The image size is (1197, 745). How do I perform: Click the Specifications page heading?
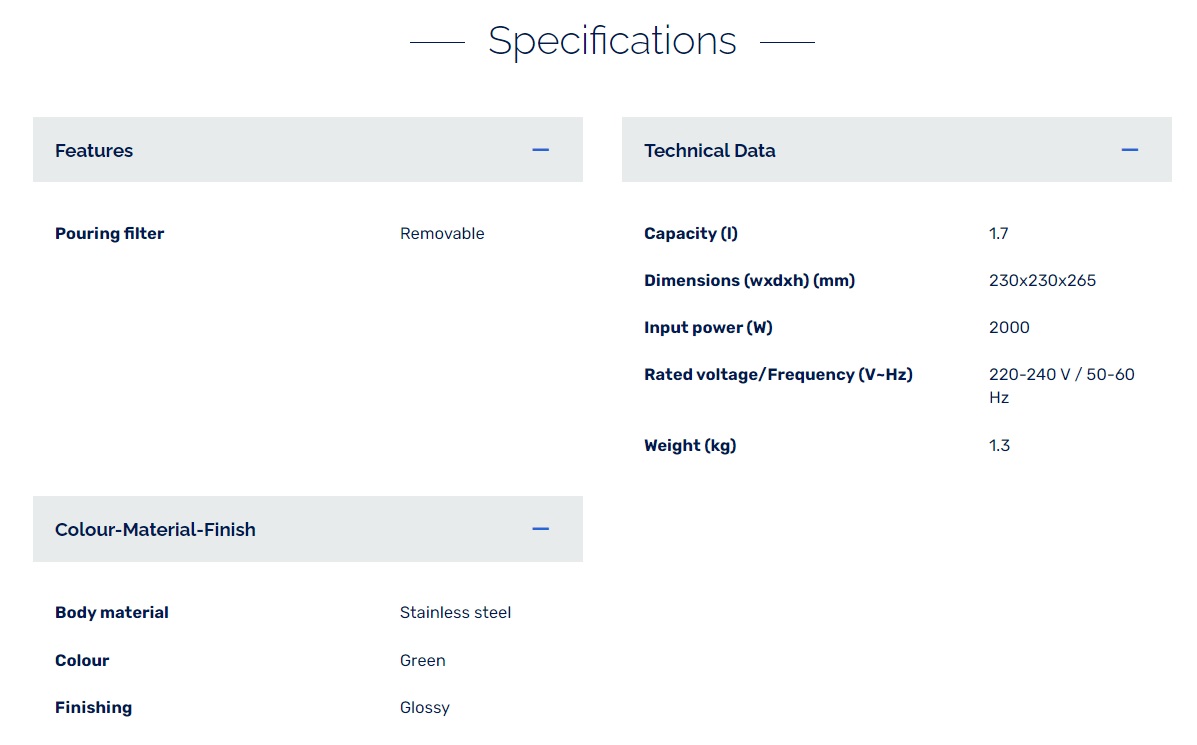612,41
